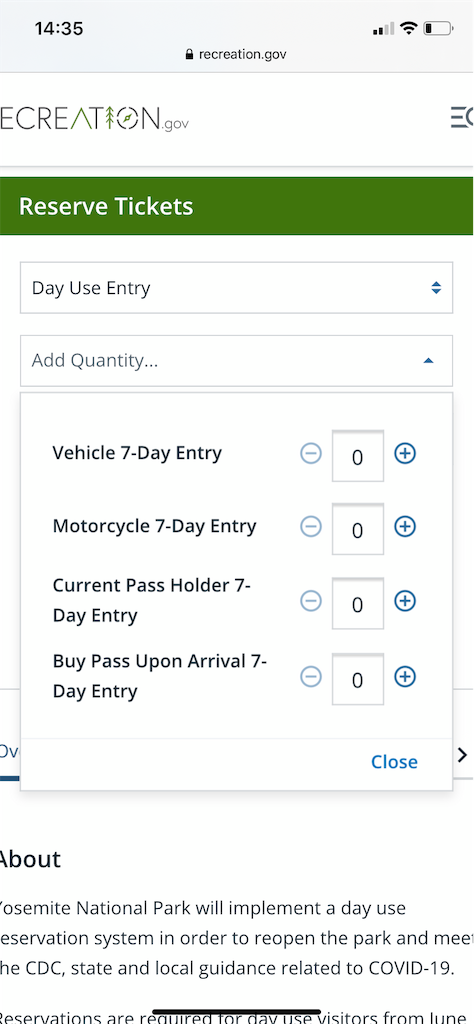The width and height of the screenshot is (474, 1024).
Task: Tap the recreation.gov address bar
Action: pos(236,54)
